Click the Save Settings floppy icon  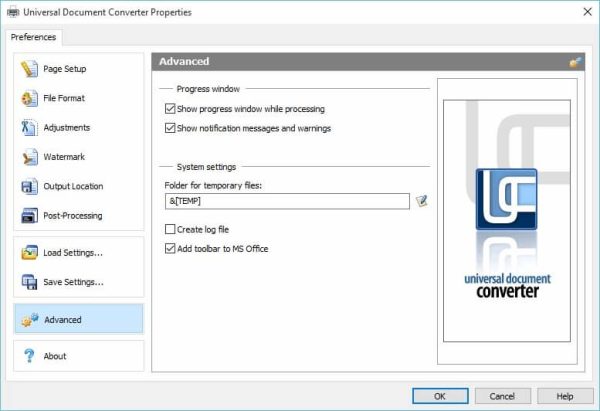click(x=29, y=282)
